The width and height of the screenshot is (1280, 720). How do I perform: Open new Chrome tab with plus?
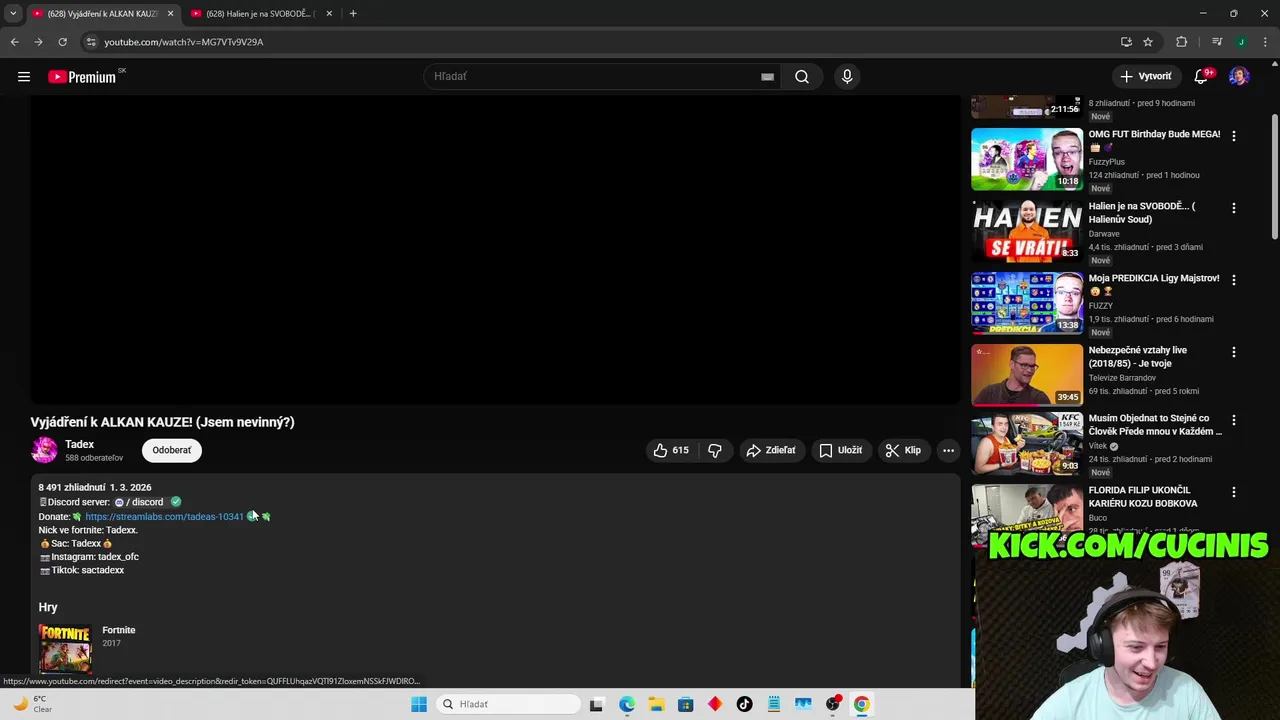click(x=353, y=13)
